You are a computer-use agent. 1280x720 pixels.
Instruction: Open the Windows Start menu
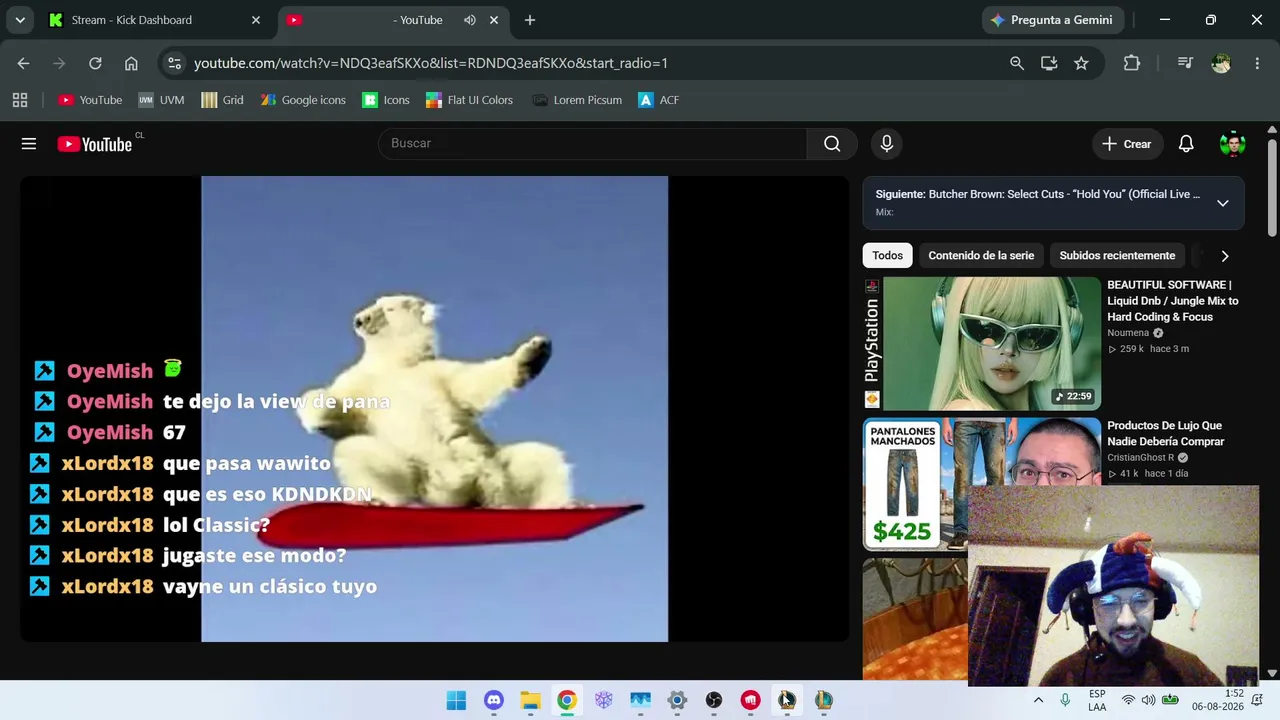(x=456, y=700)
